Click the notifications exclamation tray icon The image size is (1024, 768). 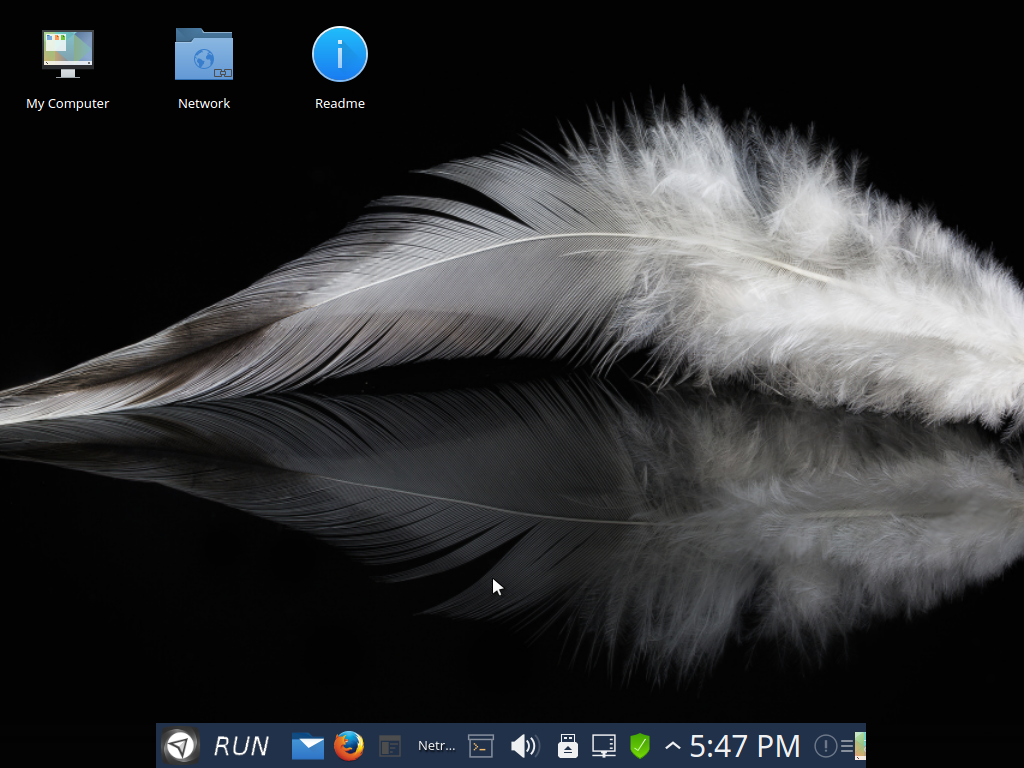click(825, 746)
